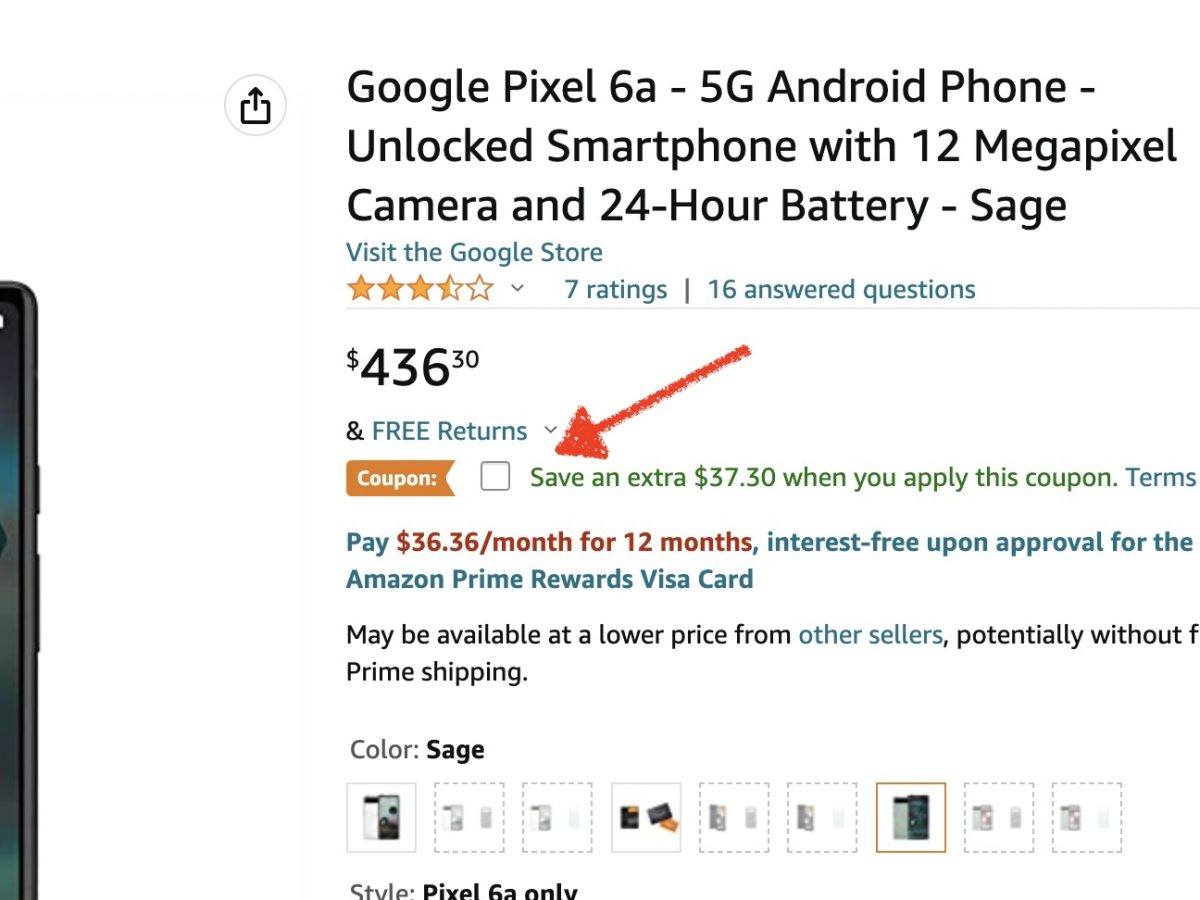Visit the Google Store link
Viewport: 1200px width, 900px height.
point(474,252)
